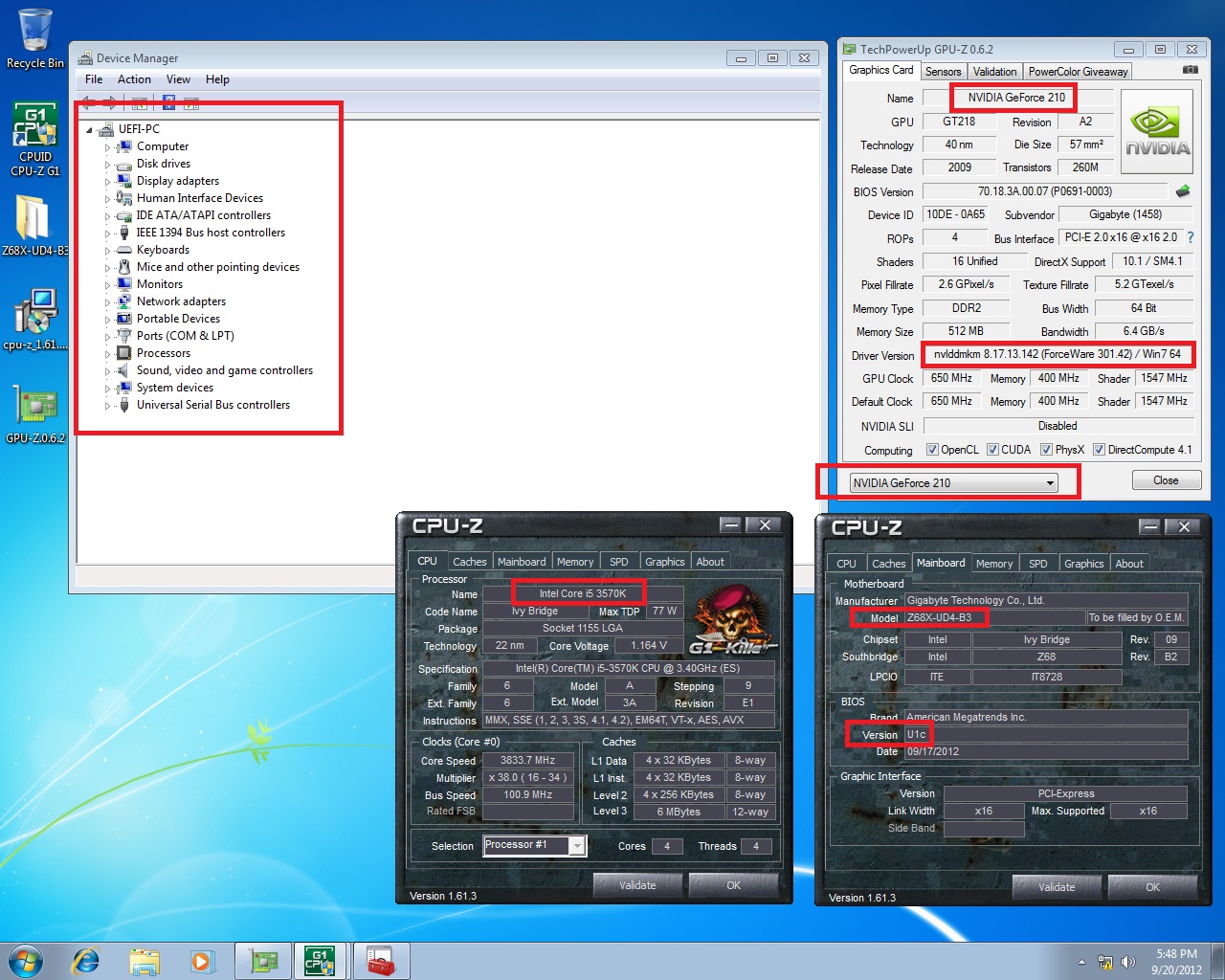1225x980 pixels.
Task: Toggle the PhysX checkbox in GPU-Z
Action: (1046, 450)
